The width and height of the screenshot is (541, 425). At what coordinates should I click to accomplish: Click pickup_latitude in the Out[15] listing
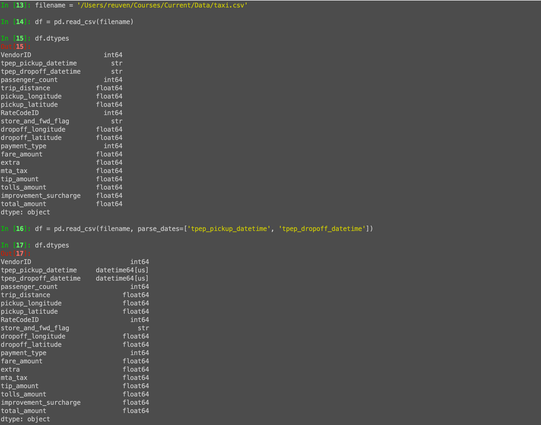pos(29,105)
